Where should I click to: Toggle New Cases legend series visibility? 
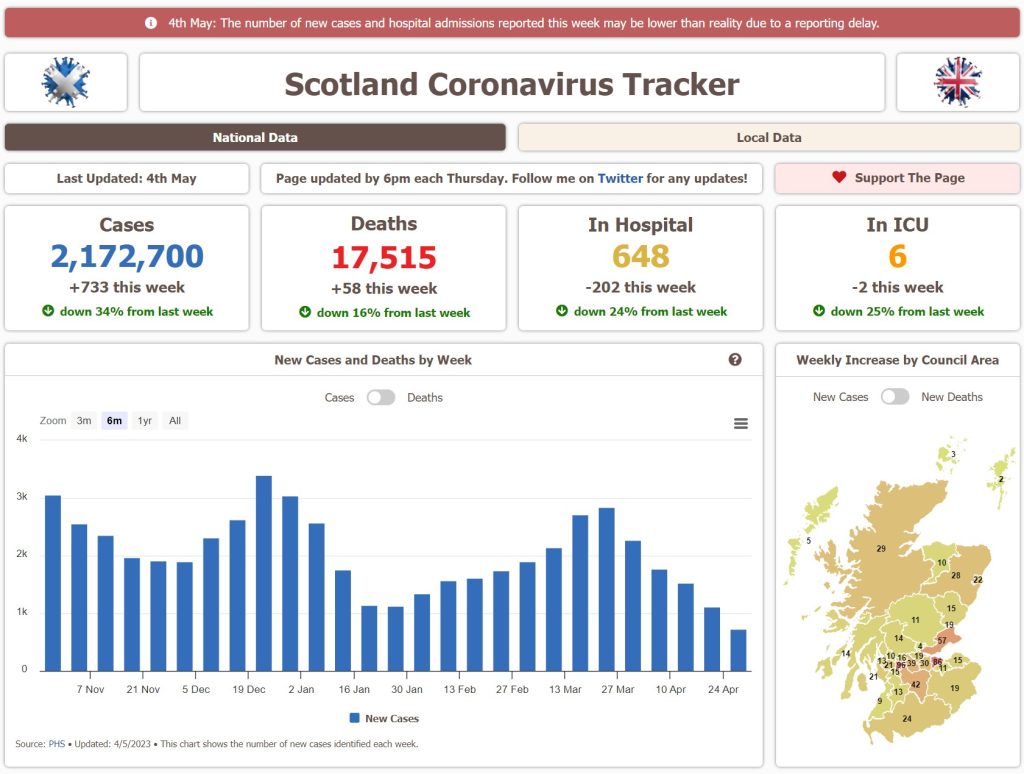[384, 718]
